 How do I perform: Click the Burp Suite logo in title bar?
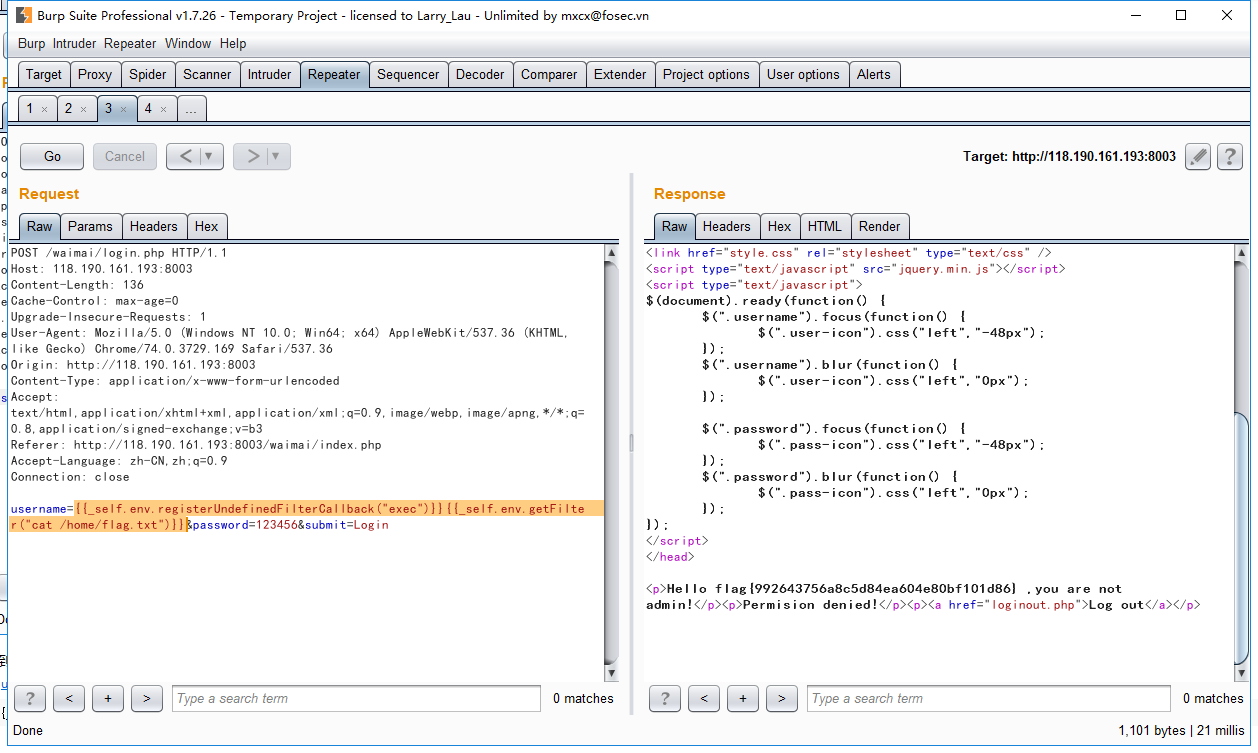click(x=23, y=15)
